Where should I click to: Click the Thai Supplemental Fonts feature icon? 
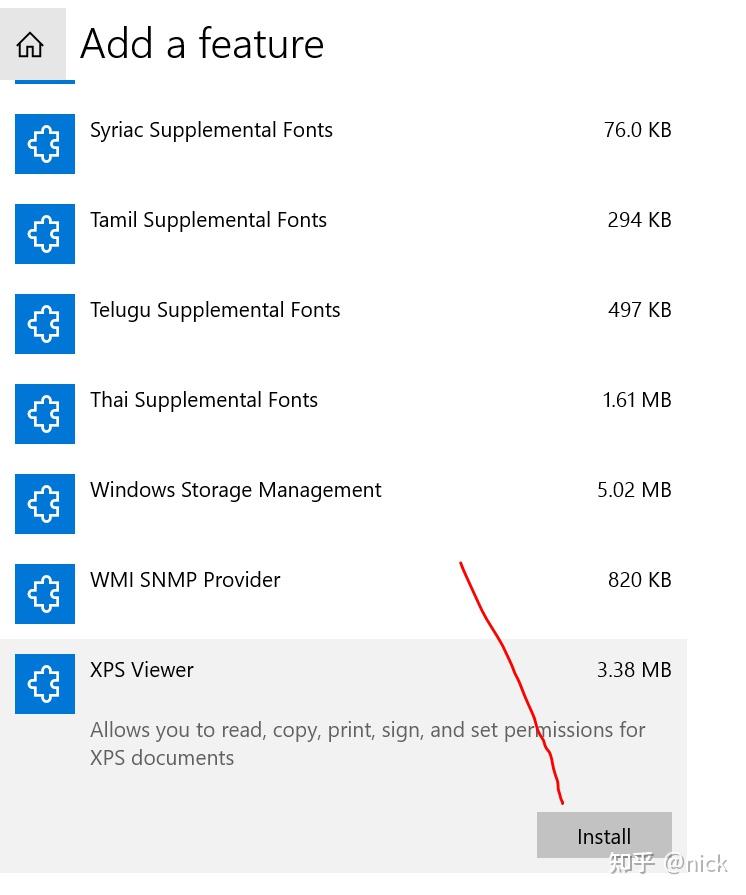click(45, 414)
